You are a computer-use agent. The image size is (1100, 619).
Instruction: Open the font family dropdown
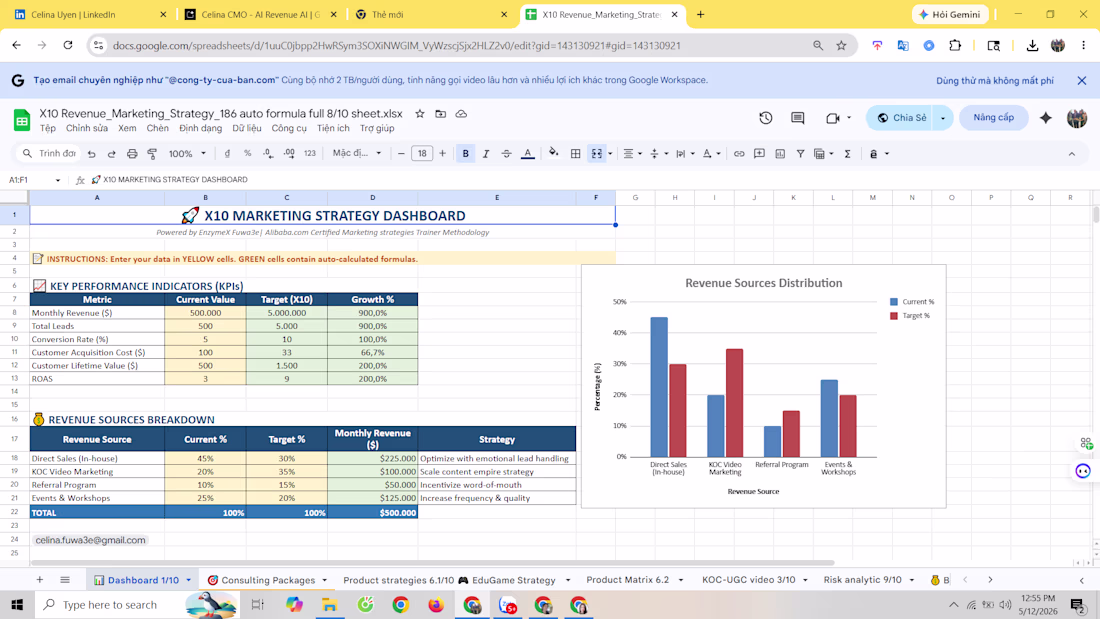coord(357,153)
